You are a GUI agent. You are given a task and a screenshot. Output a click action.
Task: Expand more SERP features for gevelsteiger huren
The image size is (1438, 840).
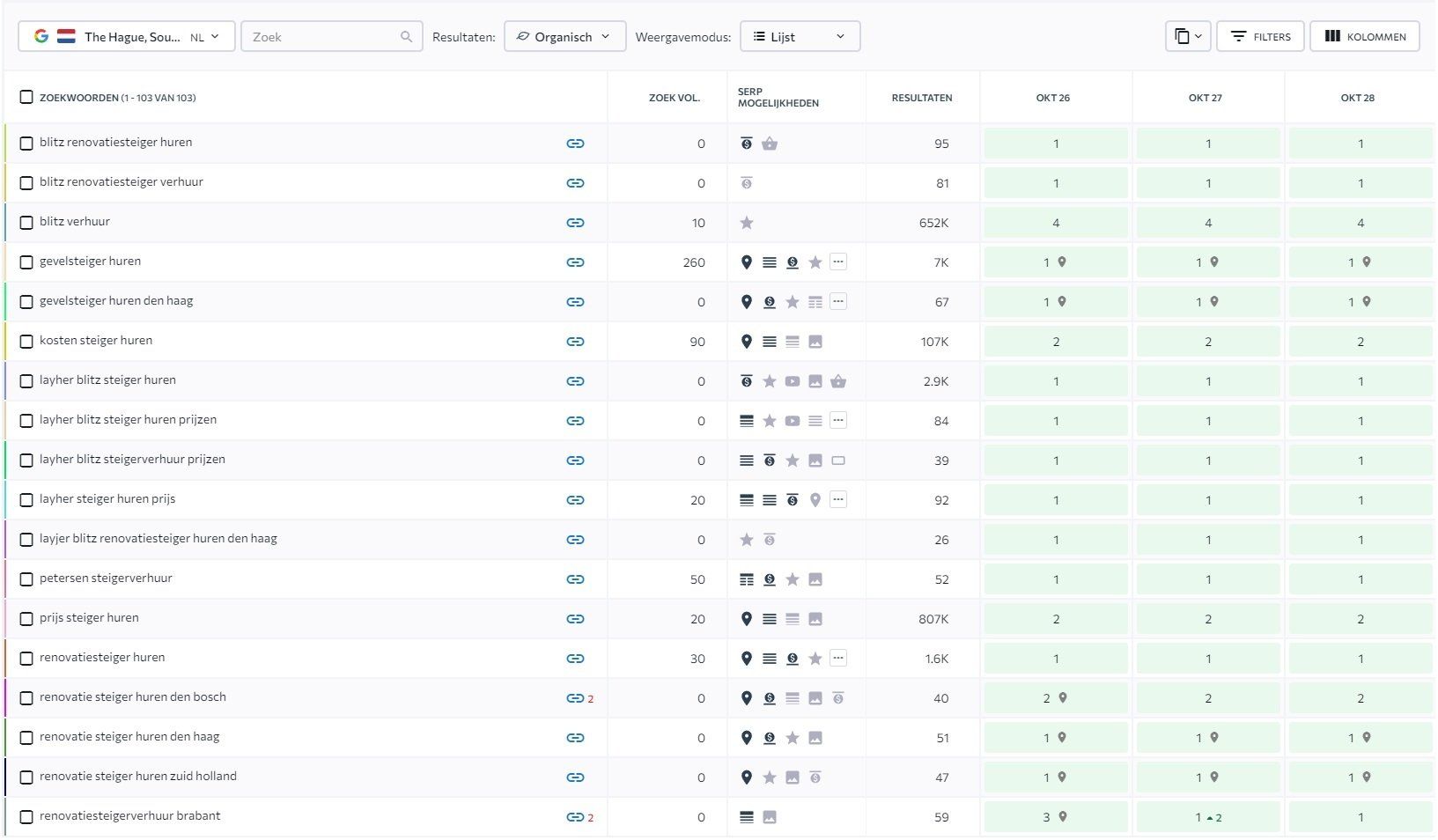838,262
